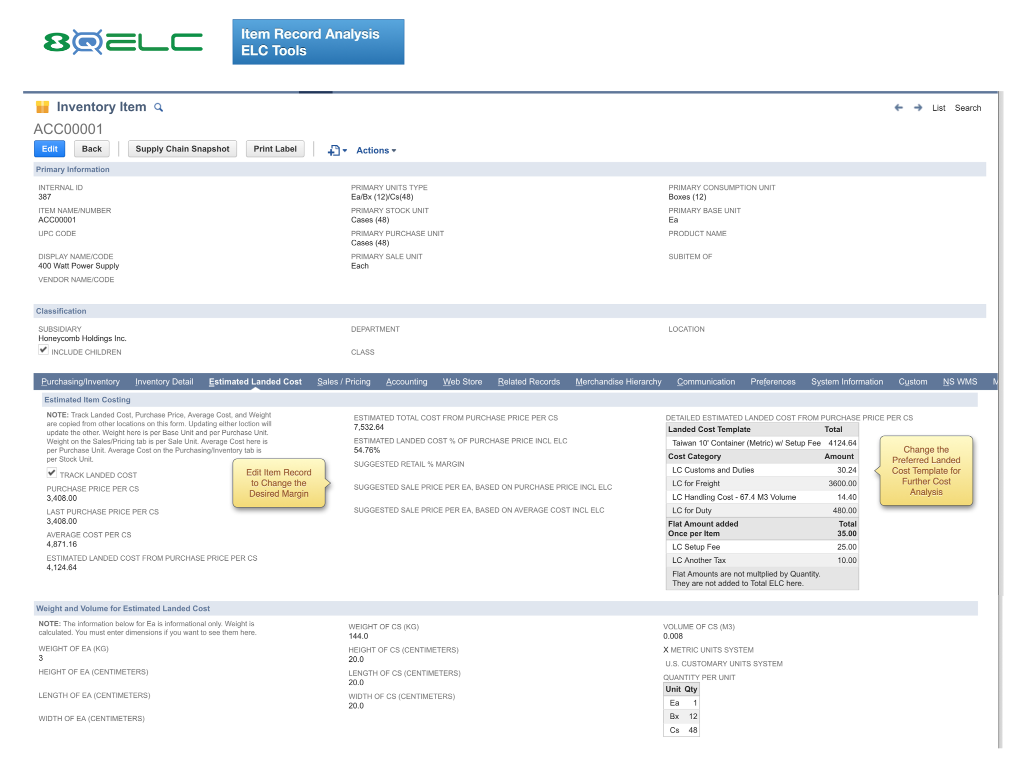This screenshot has width=1024, height=768.
Task: Select the Estimated Landed Cost tab
Action: click(255, 382)
